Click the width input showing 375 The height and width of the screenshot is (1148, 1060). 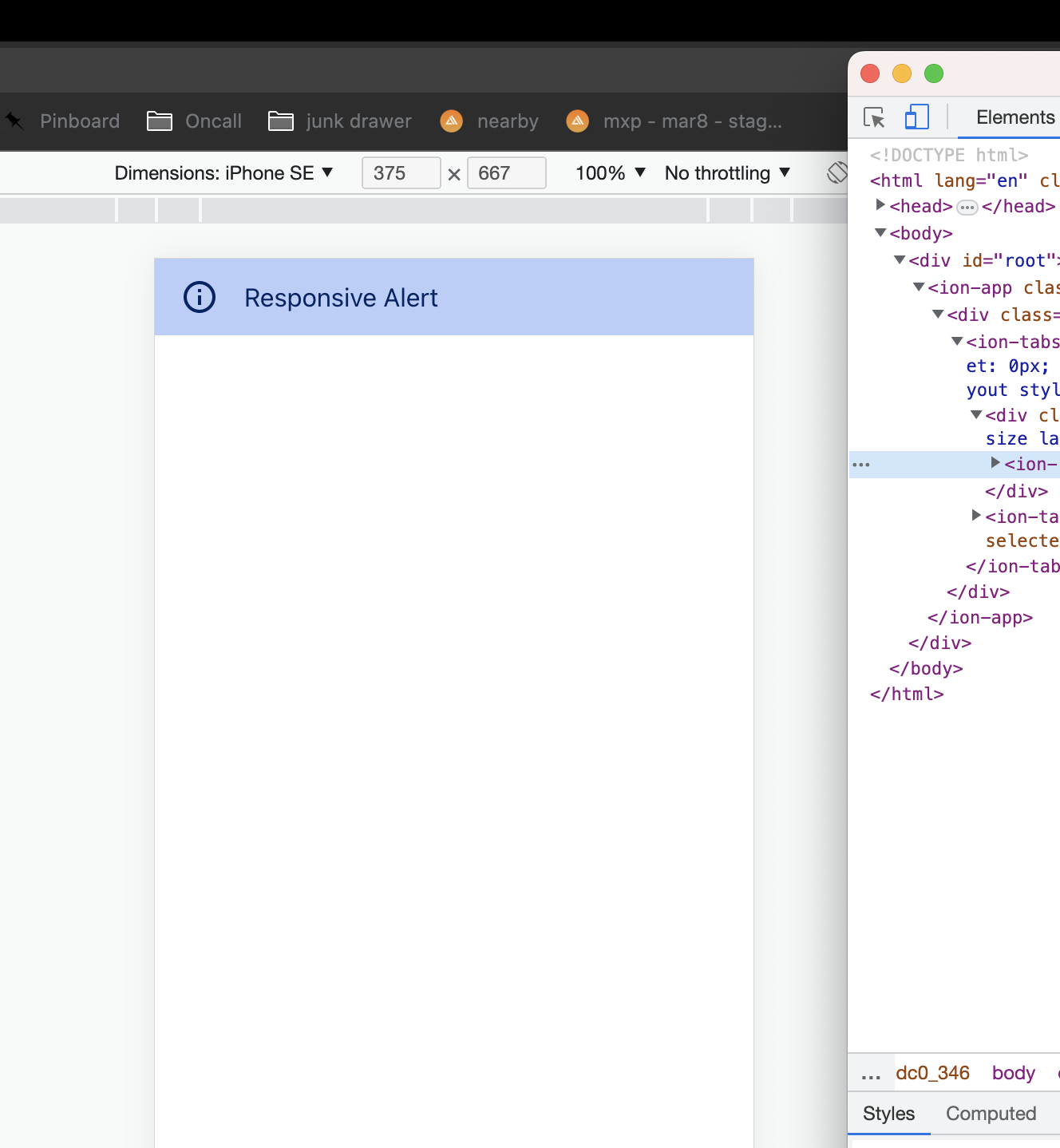point(401,172)
